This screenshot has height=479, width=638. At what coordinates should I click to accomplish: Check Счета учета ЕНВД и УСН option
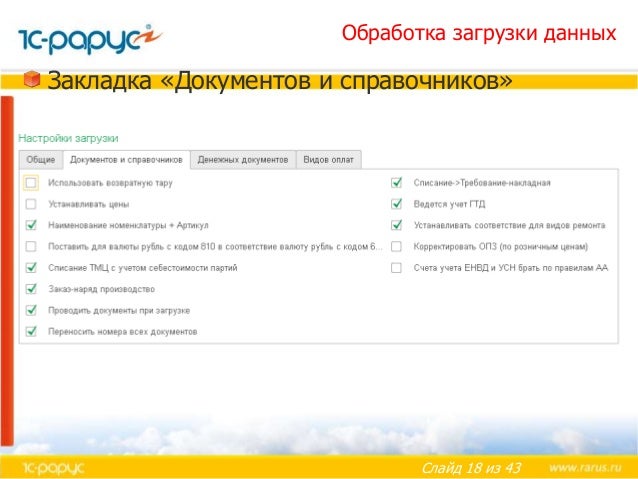[396, 267]
